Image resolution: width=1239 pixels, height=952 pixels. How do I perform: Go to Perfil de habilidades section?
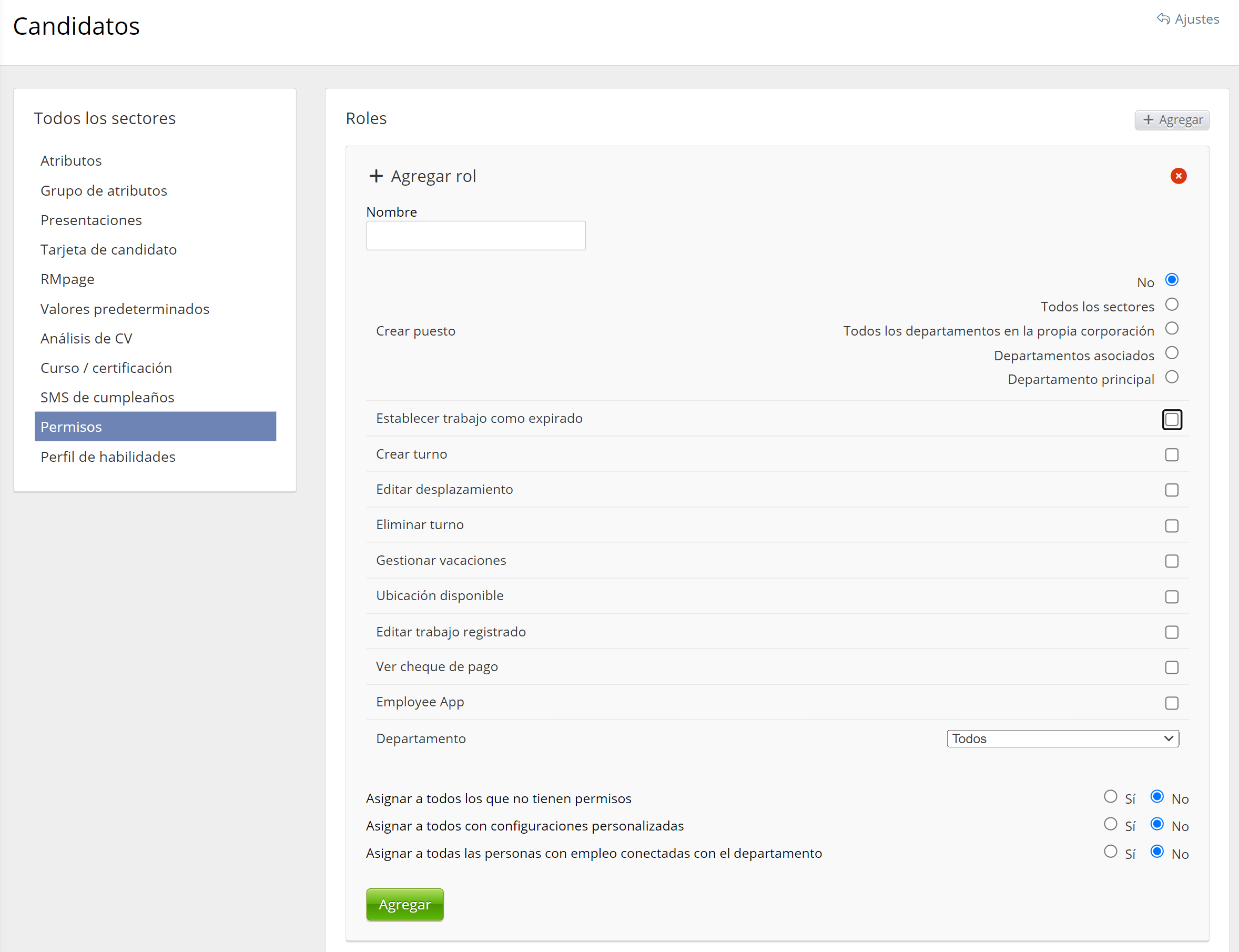click(x=108, y=457)
